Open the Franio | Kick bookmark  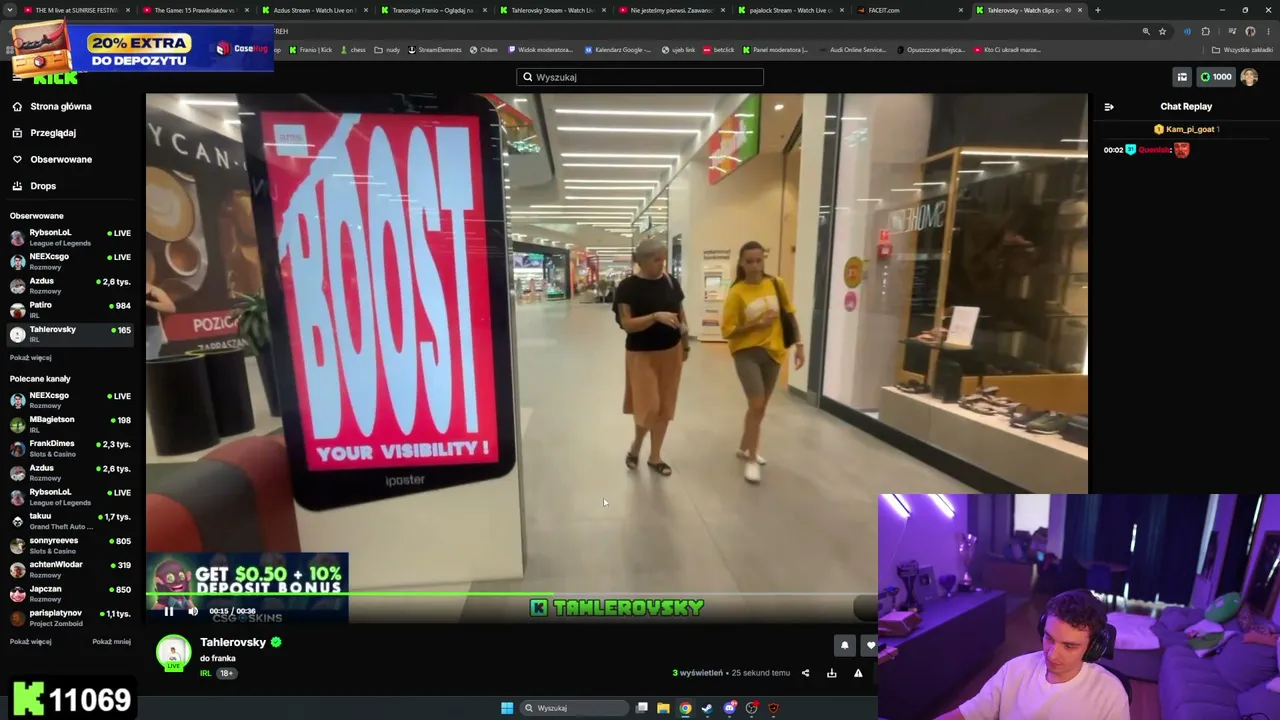311,50
